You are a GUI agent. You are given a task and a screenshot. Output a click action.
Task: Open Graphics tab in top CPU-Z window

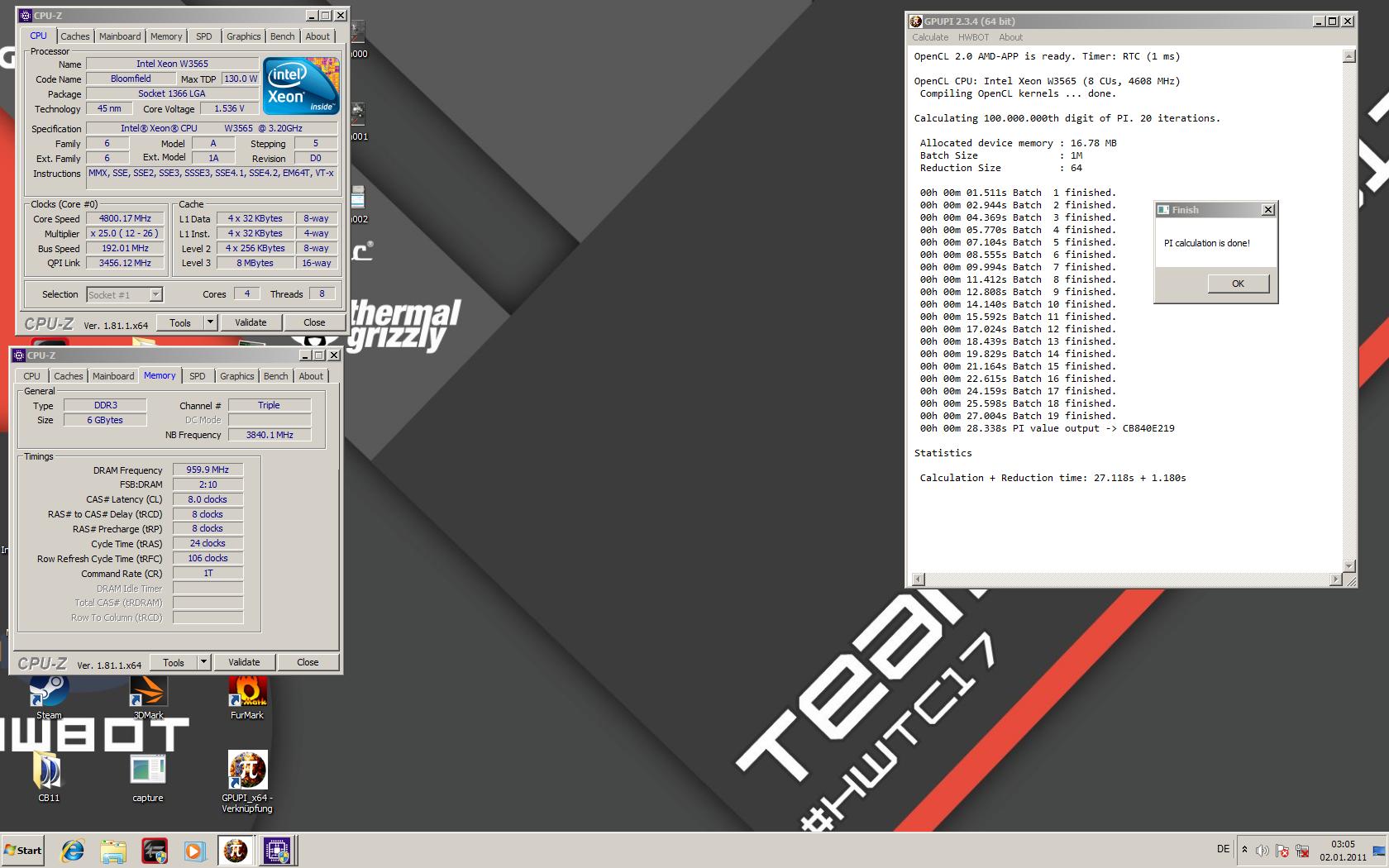pyautogui.click(x=244, y=36)
